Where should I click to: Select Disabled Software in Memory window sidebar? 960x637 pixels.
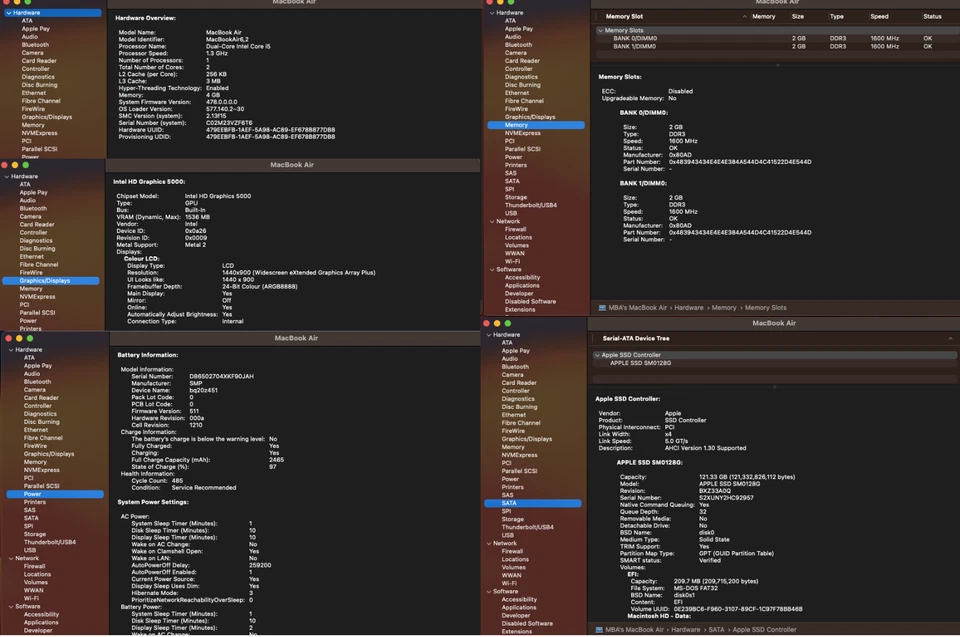530,302
